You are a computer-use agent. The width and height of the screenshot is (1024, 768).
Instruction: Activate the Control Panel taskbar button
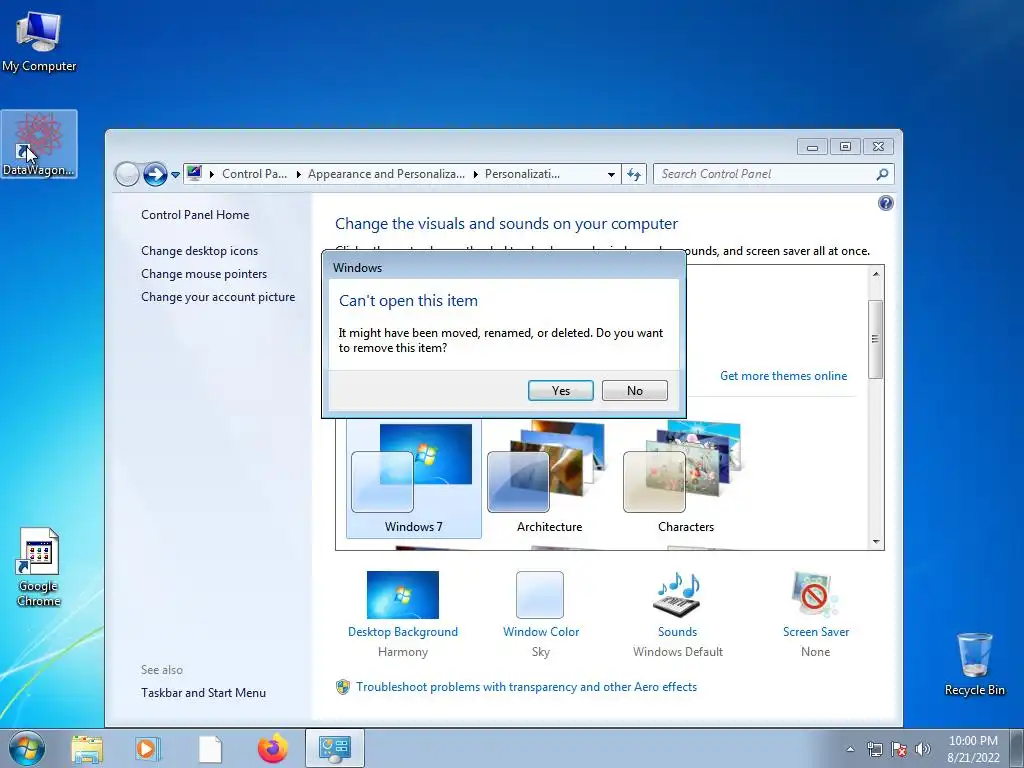click(x=335, y=748)
